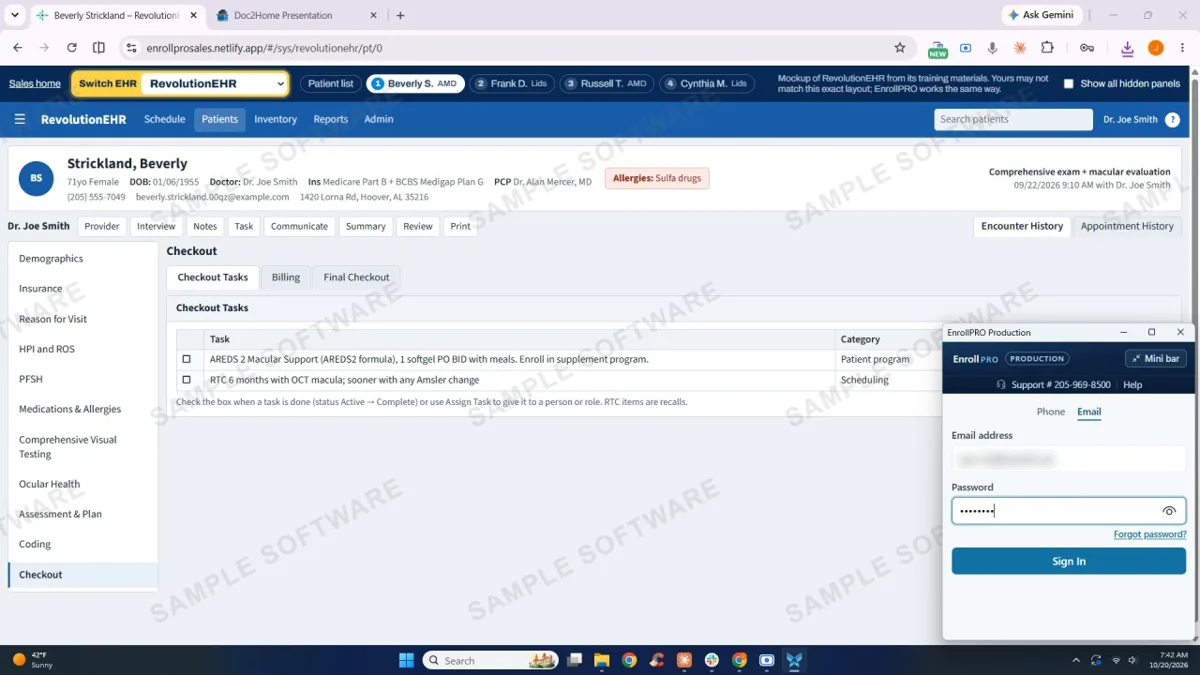Click the extension icon labeled NEW
Image resolution: width=1200 pixels, height=675 pixels.
coord(938,48)
